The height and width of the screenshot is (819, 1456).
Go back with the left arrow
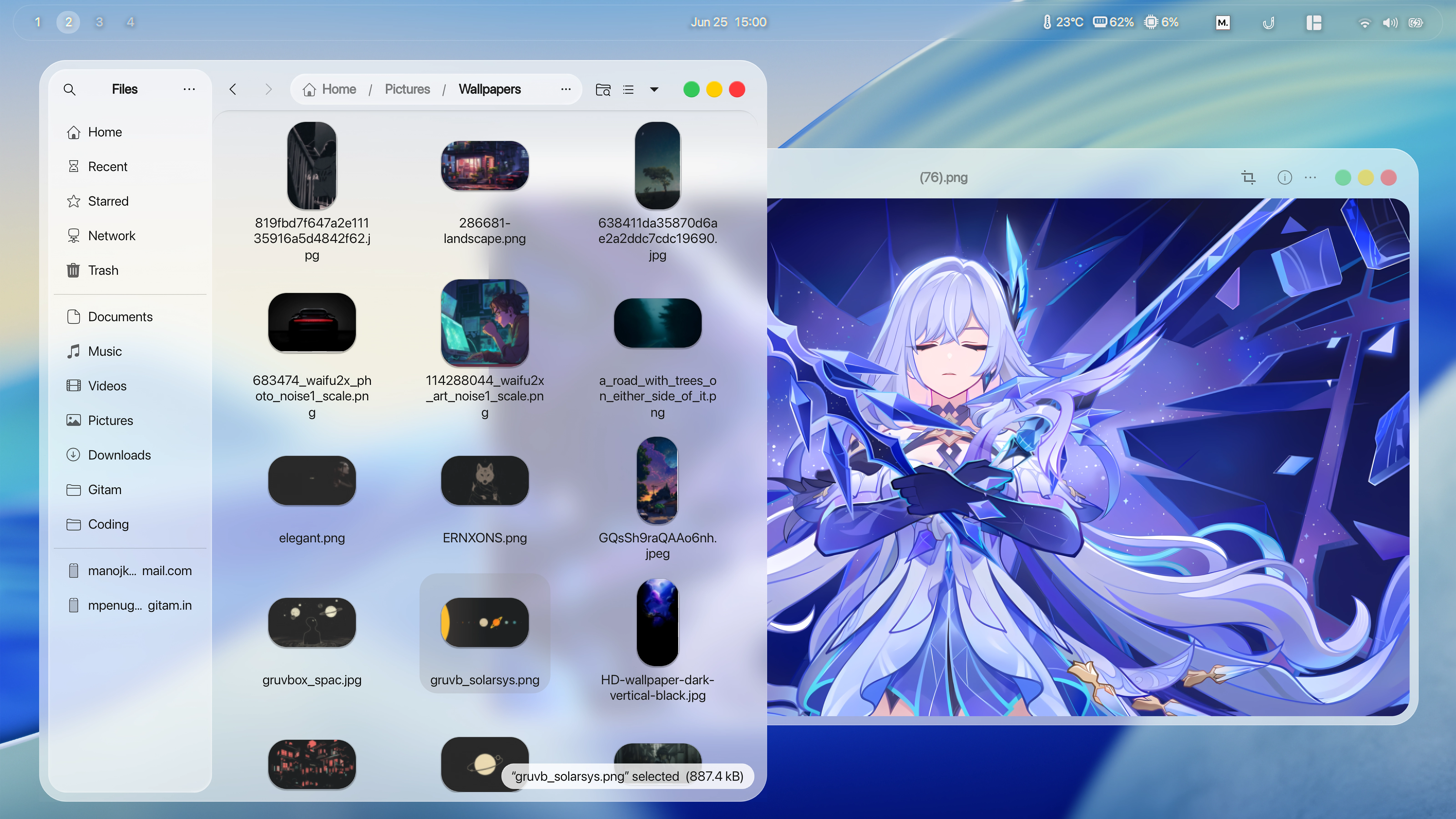pyautogui.click(x=233, y=89)
